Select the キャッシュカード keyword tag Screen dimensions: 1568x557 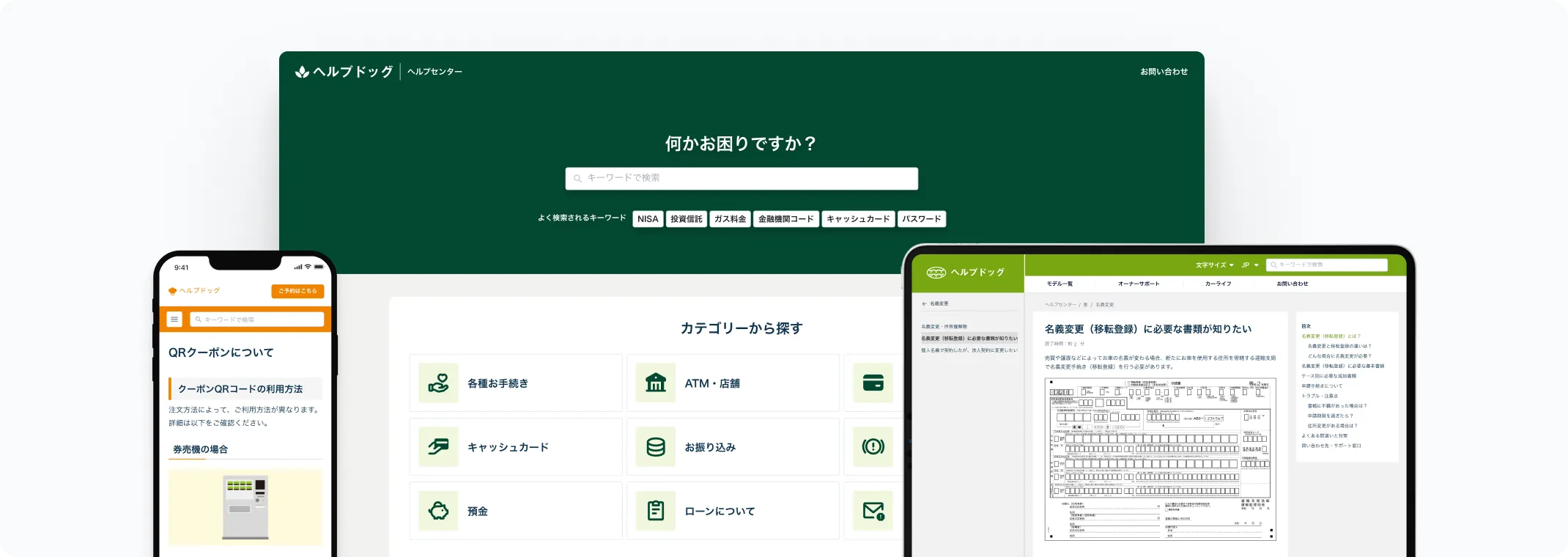[858, 219]
